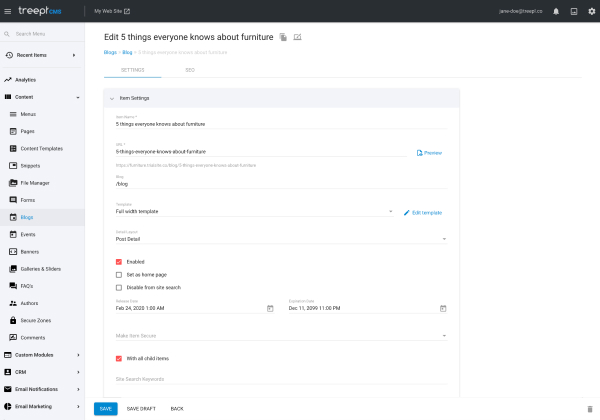The image size is (600, 420).
Task: Open the Template dropdown
Action: coord(254,211)
